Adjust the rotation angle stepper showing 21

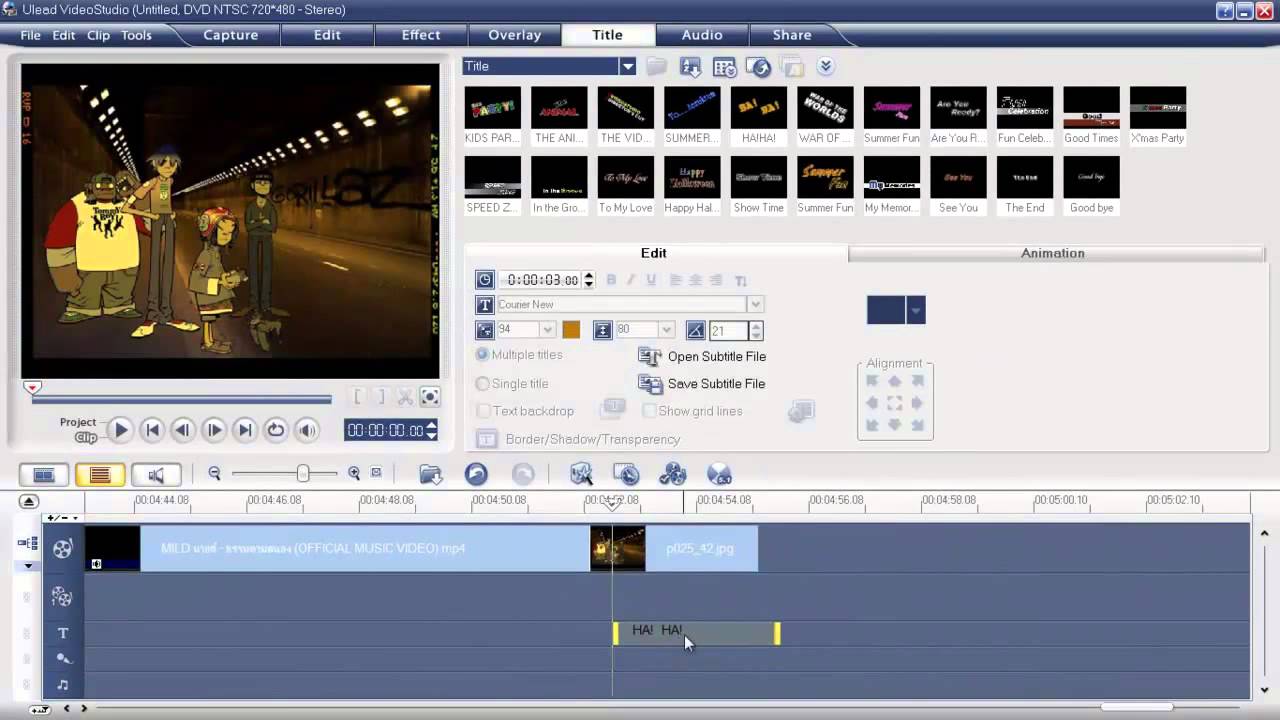(755, 330)
